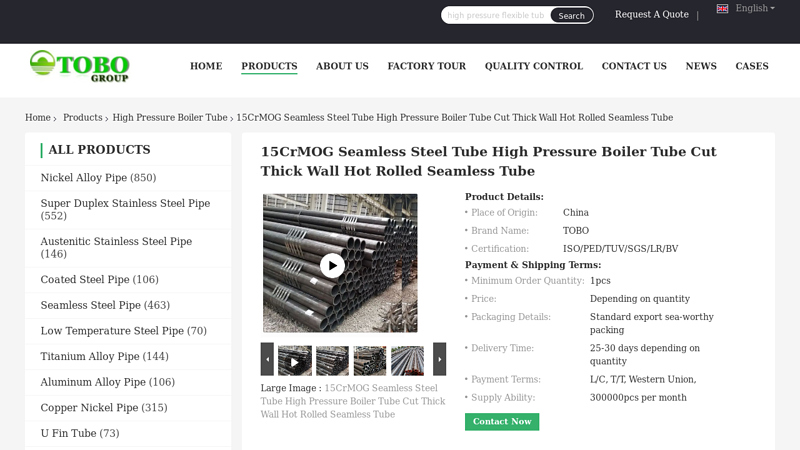
Task: Click 'Standard export sea-worthy packing' text
Action: coord(652,323)
